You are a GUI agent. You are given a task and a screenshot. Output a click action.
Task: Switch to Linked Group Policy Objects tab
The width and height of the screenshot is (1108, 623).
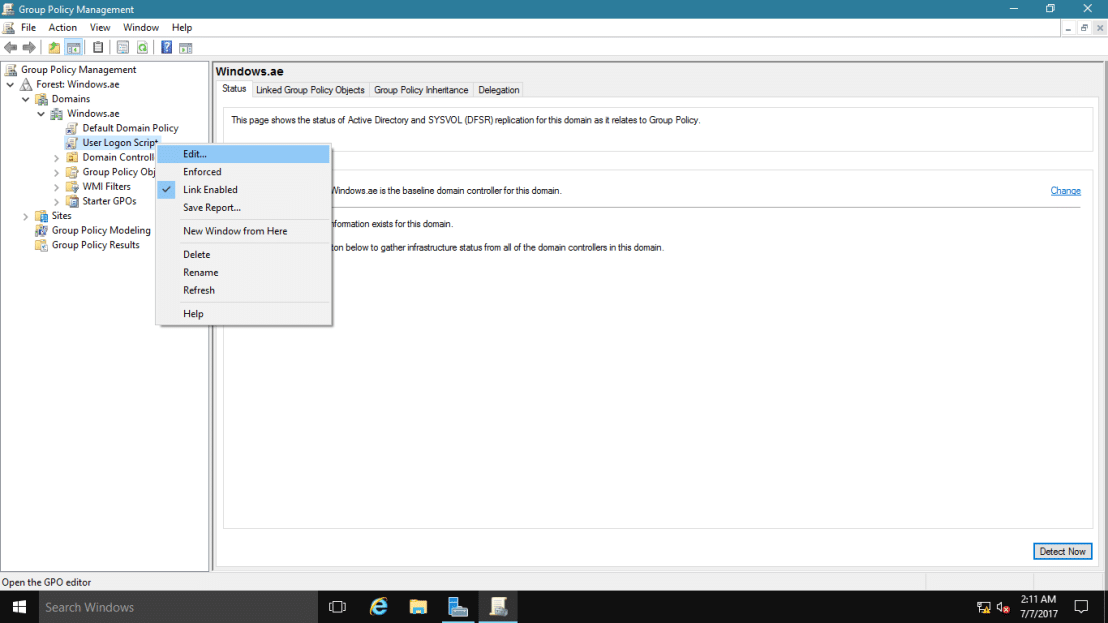click(x=310, y=90)
